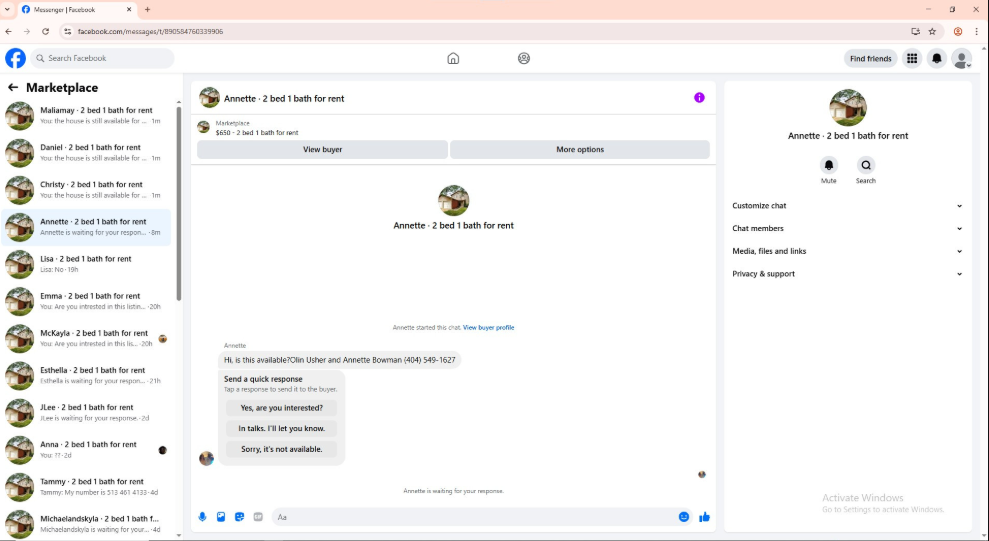
Task: Attach a photo using the image icon
Action: [x=221, y=517]
